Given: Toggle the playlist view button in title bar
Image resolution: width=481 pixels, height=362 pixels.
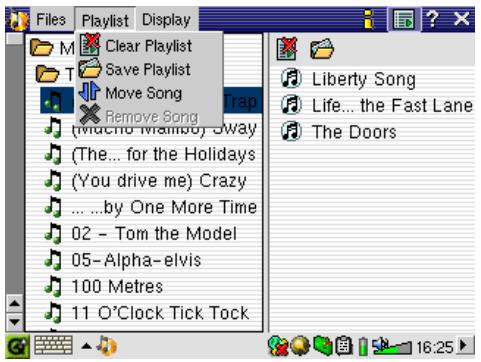Looking at the screenshot, I should tap(404, 20).
